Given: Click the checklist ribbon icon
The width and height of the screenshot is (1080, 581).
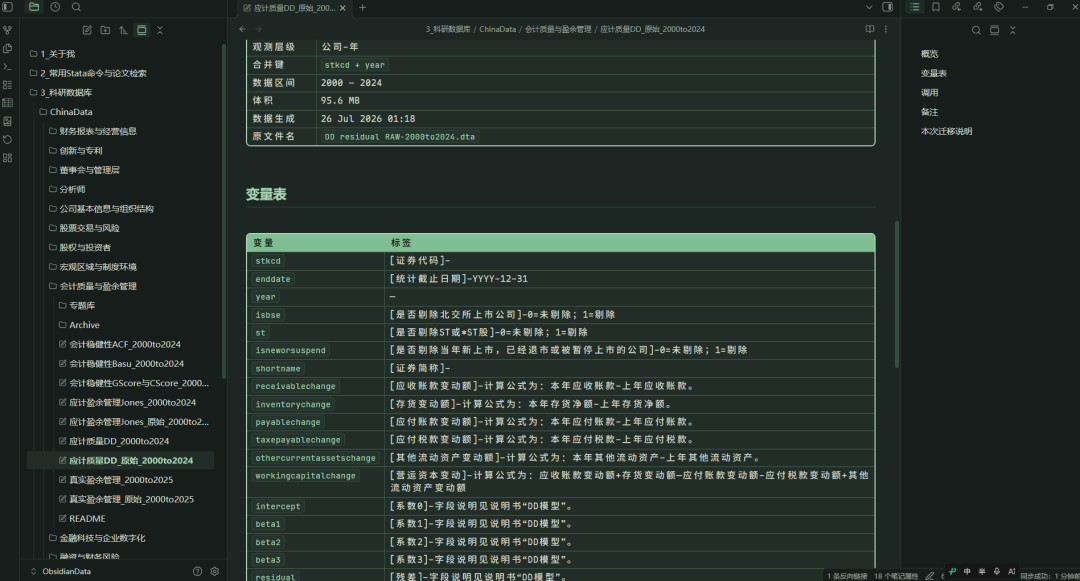Looking at the screenshot, I should 8,85.
